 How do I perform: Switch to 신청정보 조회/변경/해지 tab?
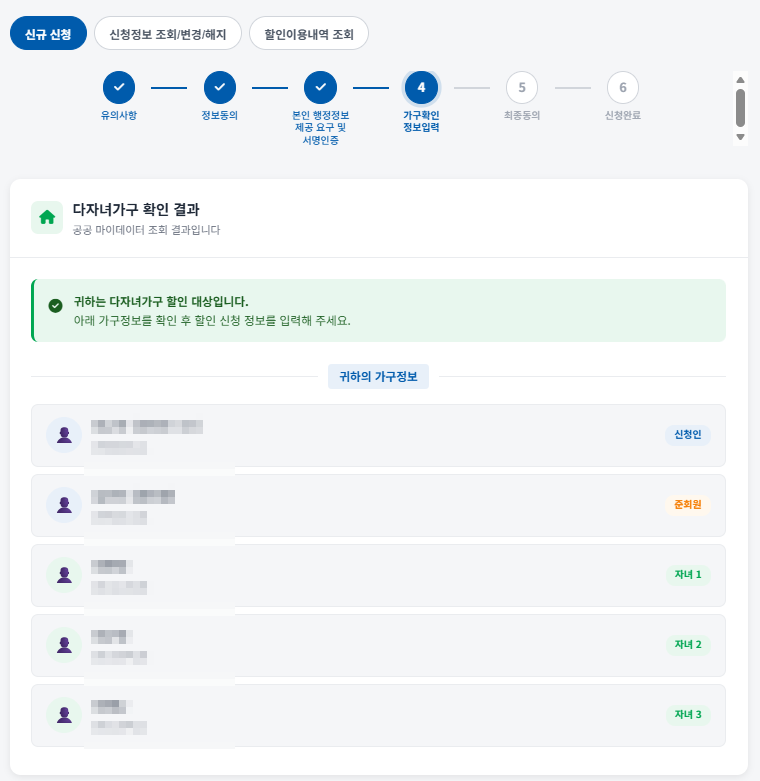168,33
